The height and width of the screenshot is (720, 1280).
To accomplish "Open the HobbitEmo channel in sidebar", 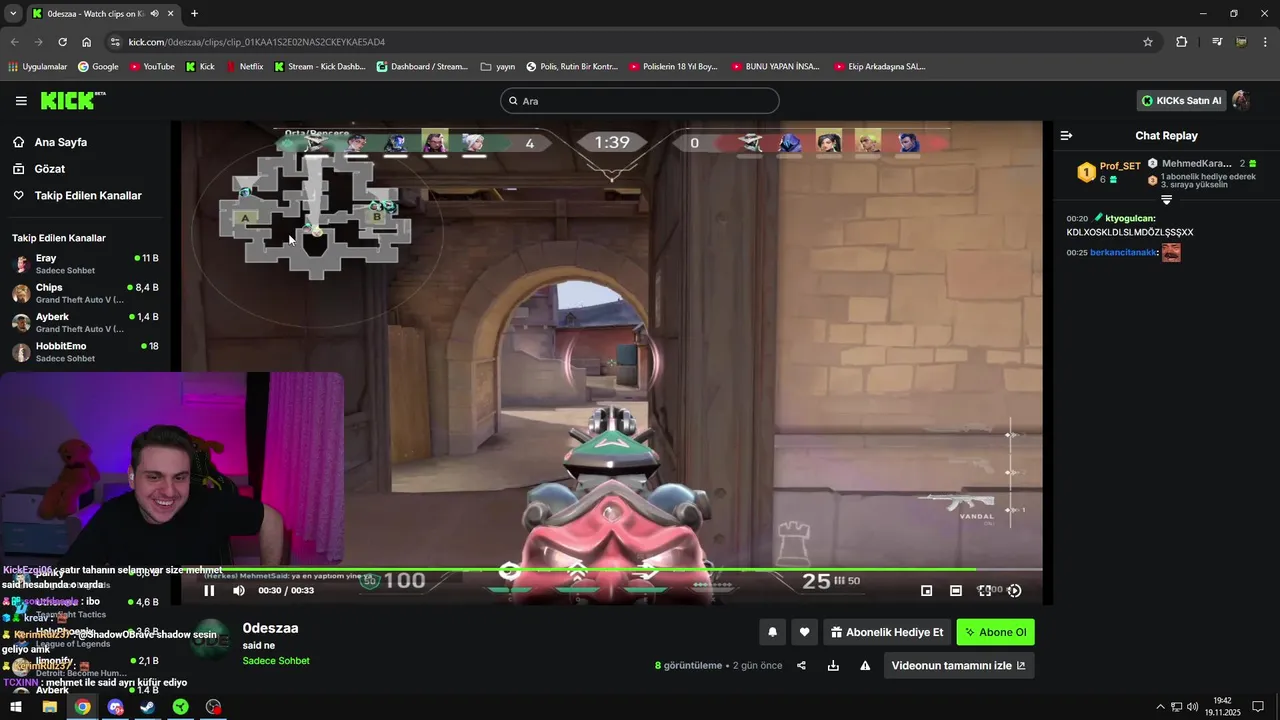I will click(x=84, y=352).
